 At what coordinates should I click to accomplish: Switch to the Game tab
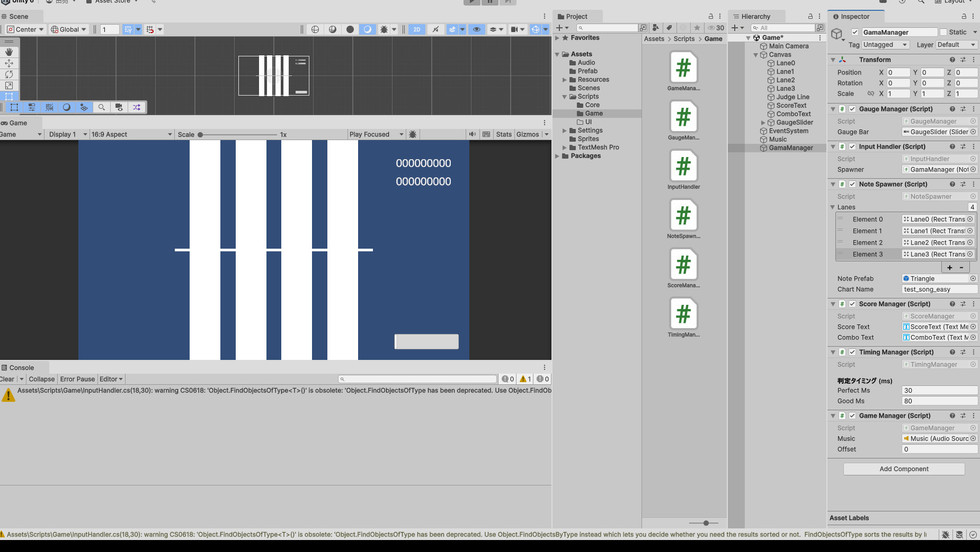coord(18,123)
